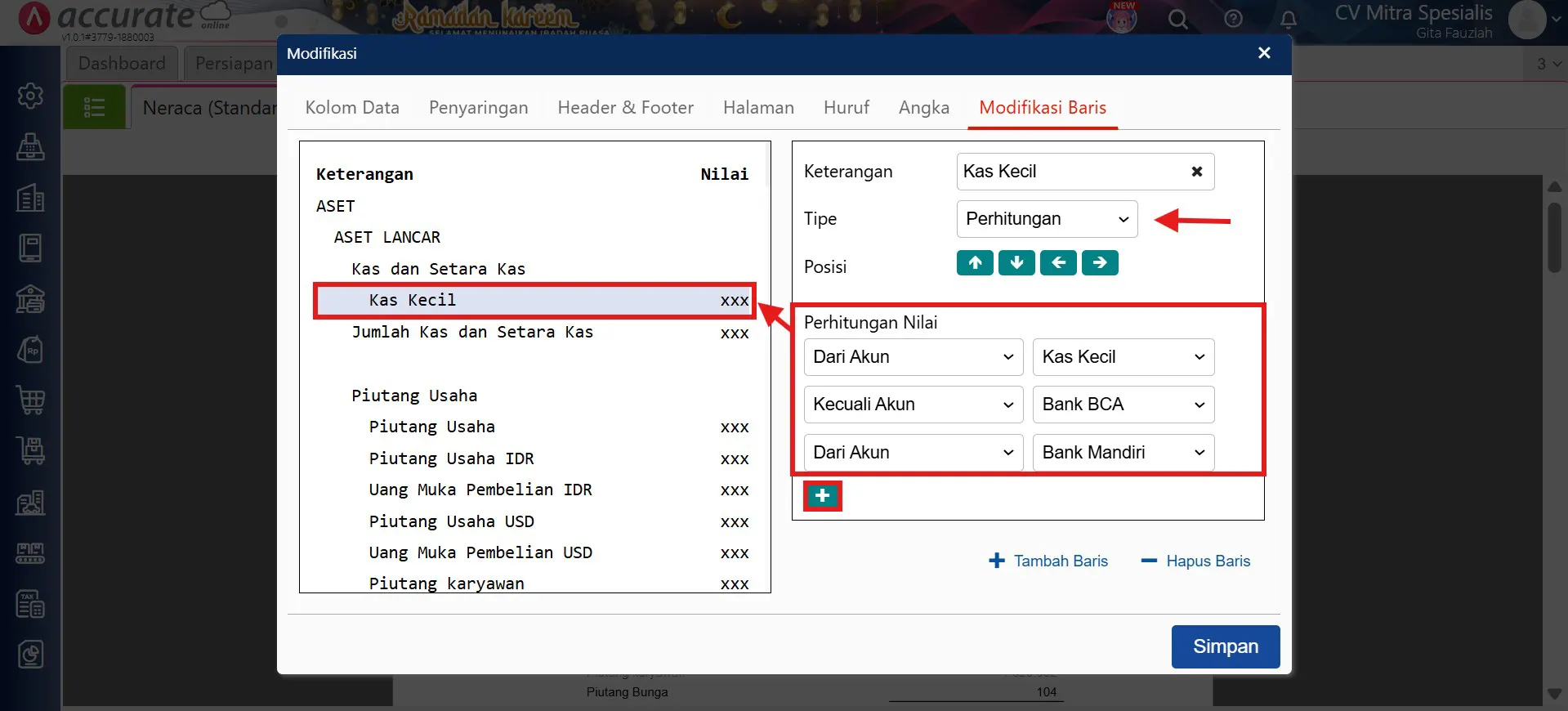Open the Bank Mandiri account dropdown

pos(1123,453)
